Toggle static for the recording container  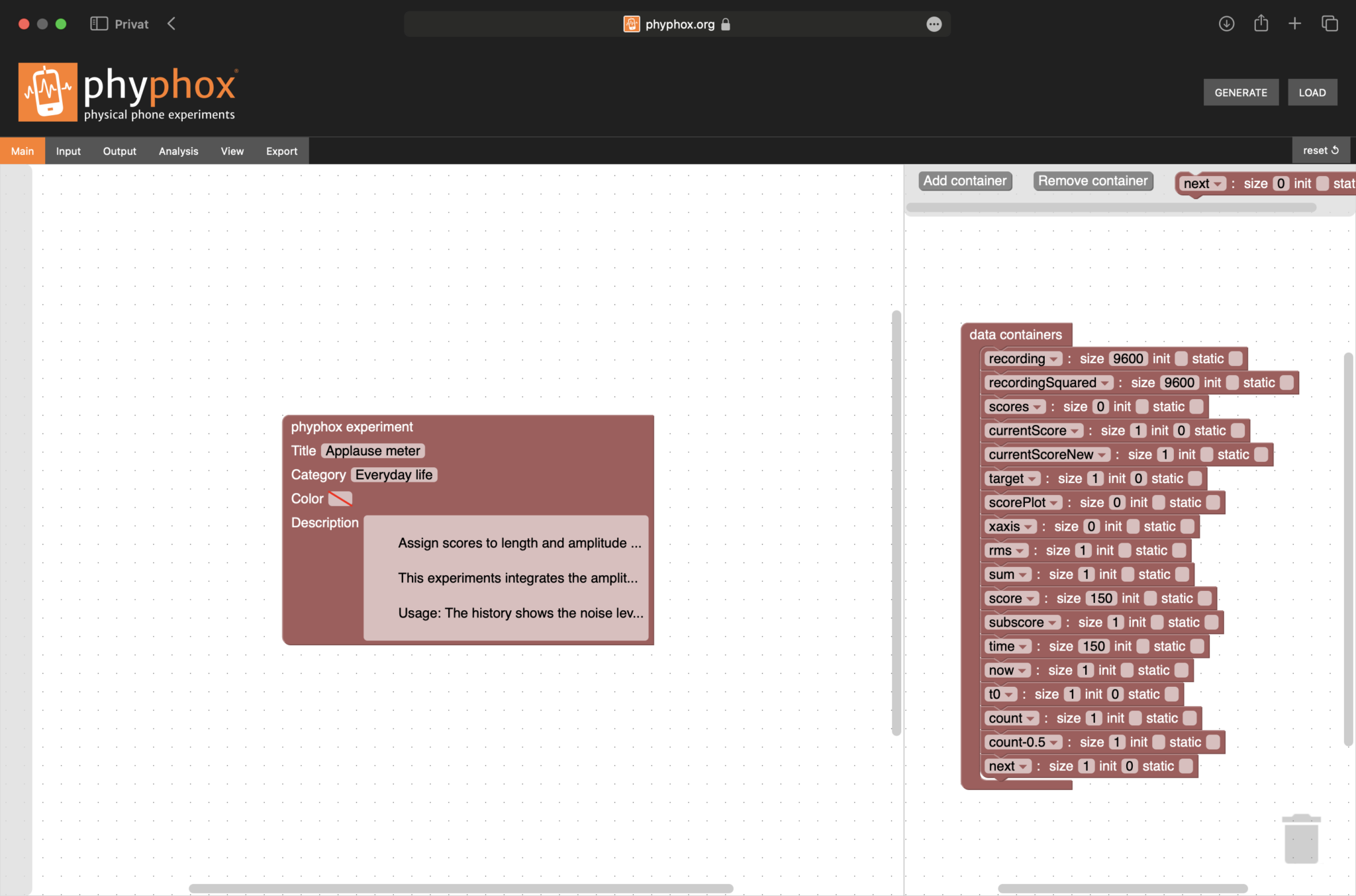click(x=1234, y=358)
